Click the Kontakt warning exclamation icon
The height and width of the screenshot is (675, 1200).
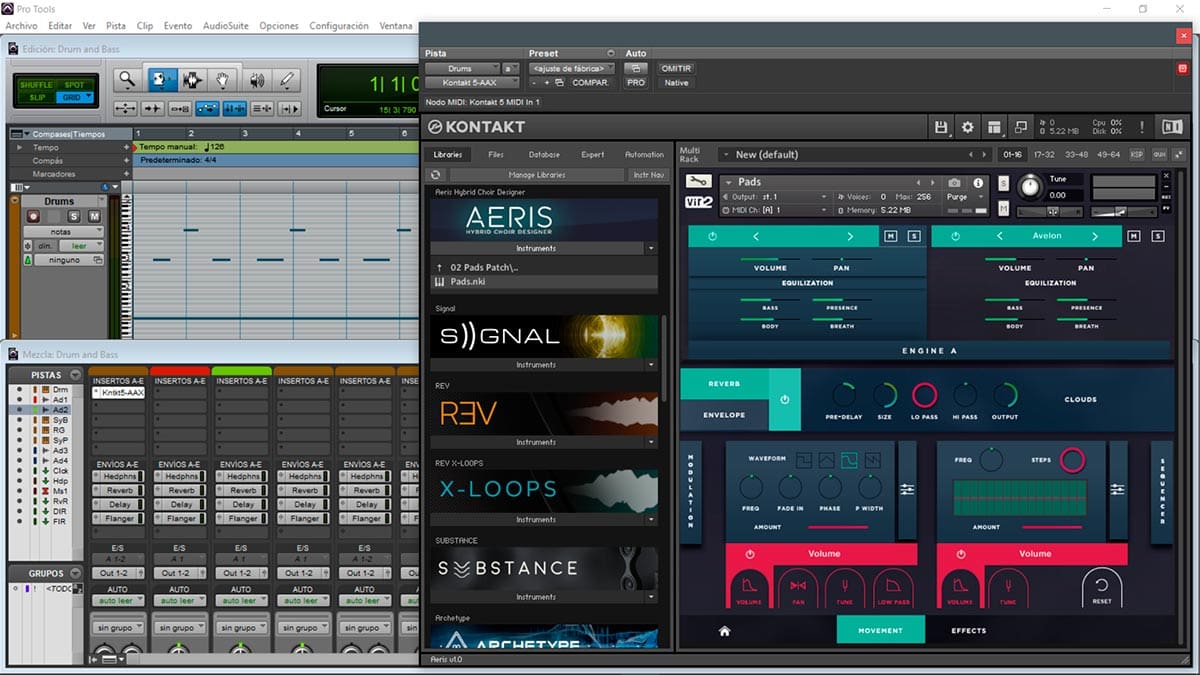click(x=1142, y=127)
